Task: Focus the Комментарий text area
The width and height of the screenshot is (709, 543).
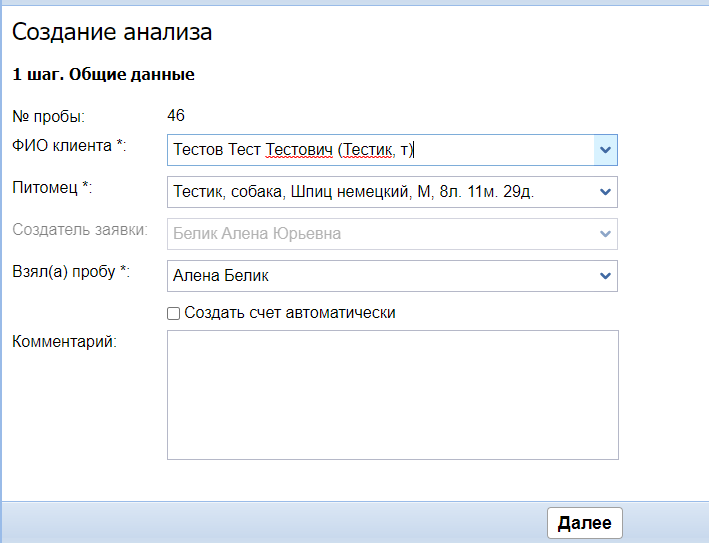Action: (x=392, y=395)
